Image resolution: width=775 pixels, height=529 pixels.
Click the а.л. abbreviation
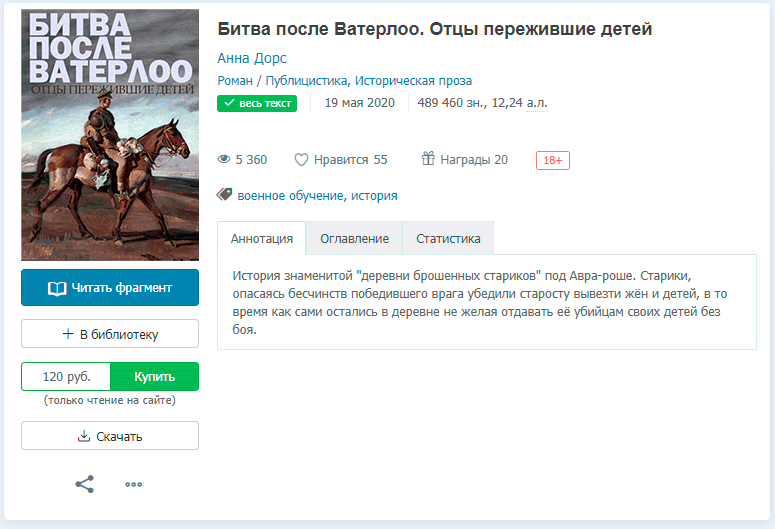click(537, 103)
